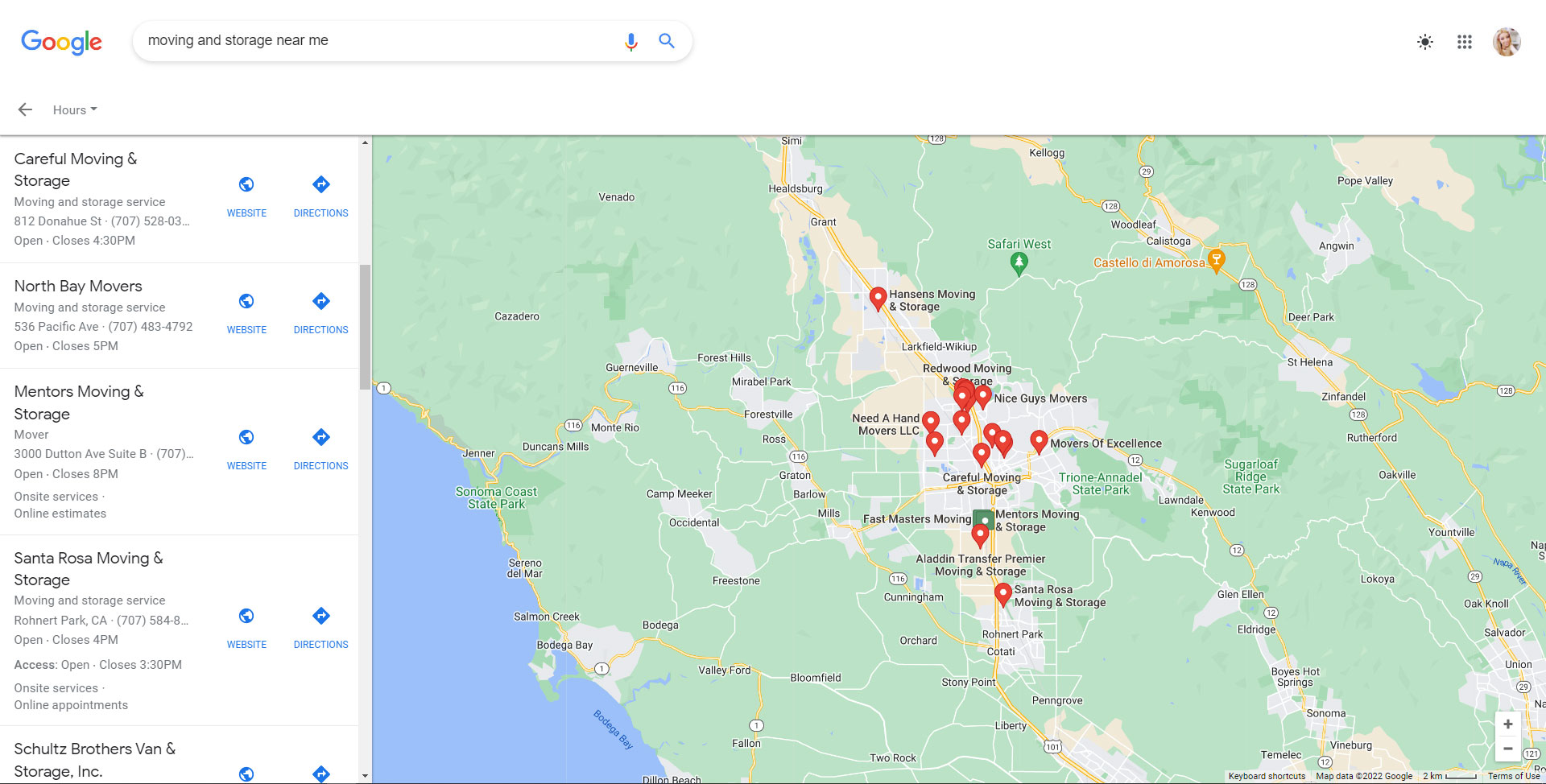Select the Schultz Brothers Van & Storage listing title
This screenshot has height=784, width=1546.
pyautogui.click(x=95, y=760)
